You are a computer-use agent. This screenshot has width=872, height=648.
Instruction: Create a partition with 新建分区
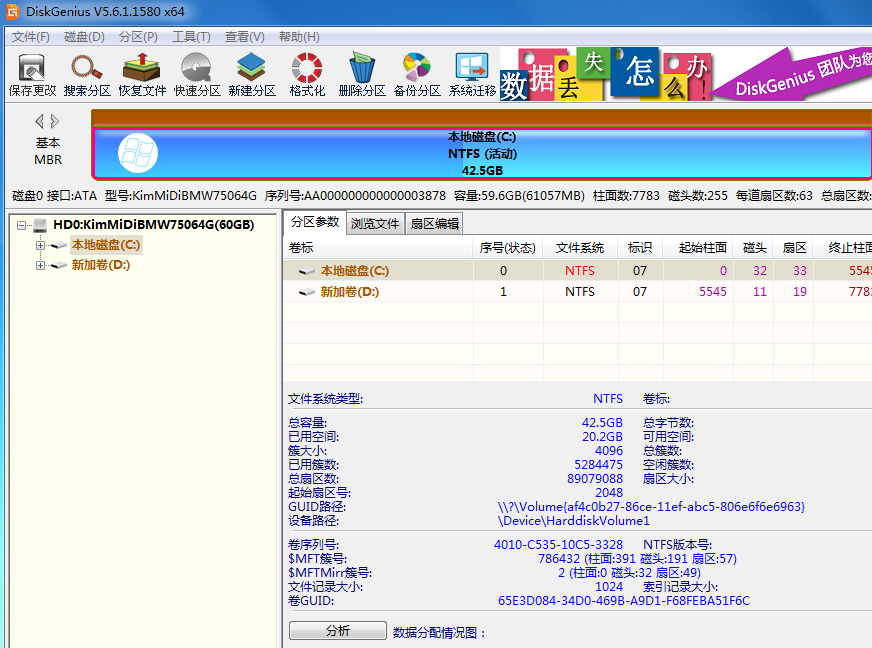click(x=252, y=75)
